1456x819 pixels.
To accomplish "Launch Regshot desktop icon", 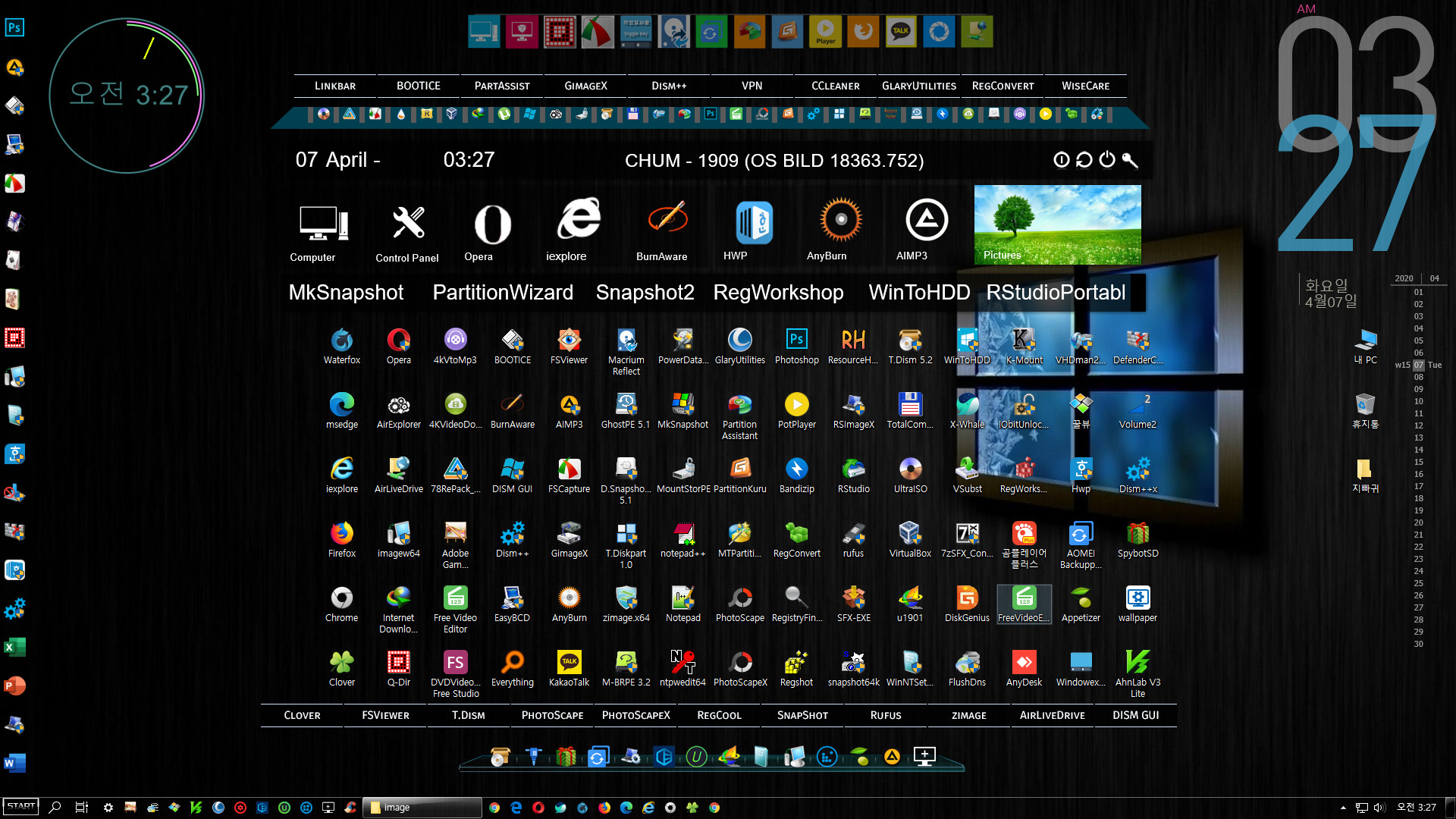I will pyautogui.click(x=797, y=669).
